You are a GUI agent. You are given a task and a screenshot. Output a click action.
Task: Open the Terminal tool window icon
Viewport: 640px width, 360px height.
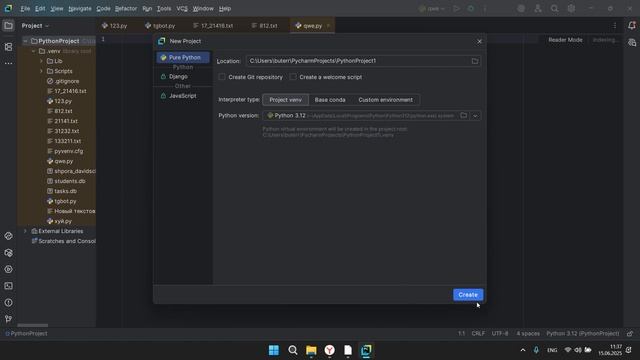pos(8,286)
